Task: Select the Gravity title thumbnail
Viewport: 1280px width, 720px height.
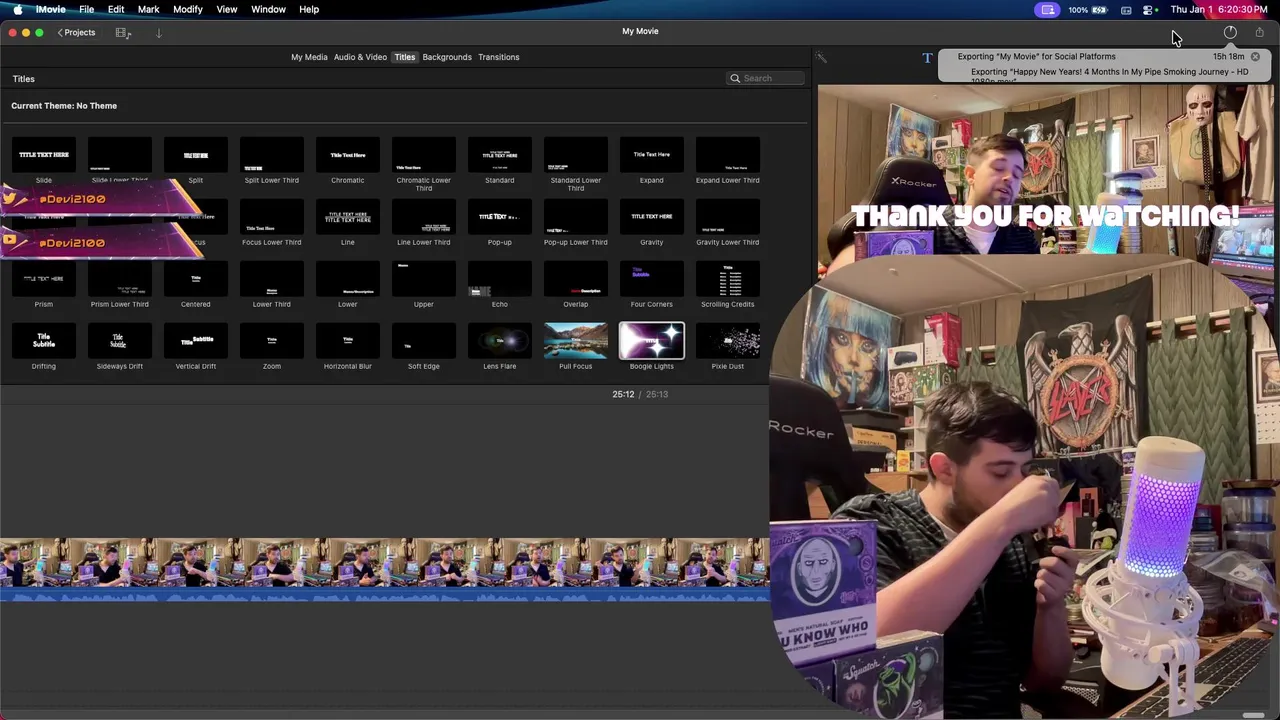Action: pos(652,217)
